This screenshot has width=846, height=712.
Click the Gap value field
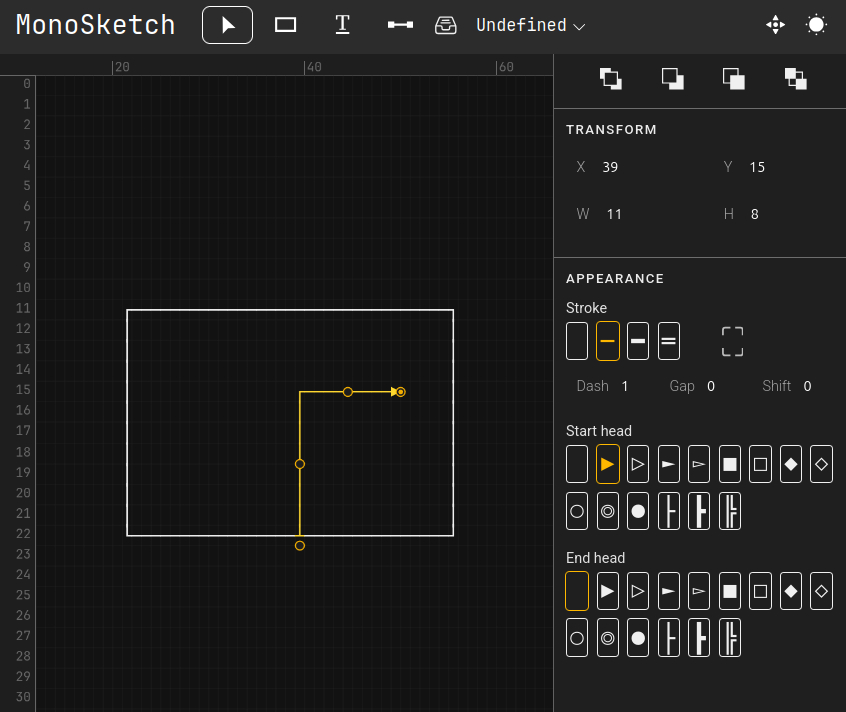pos(711,386)
